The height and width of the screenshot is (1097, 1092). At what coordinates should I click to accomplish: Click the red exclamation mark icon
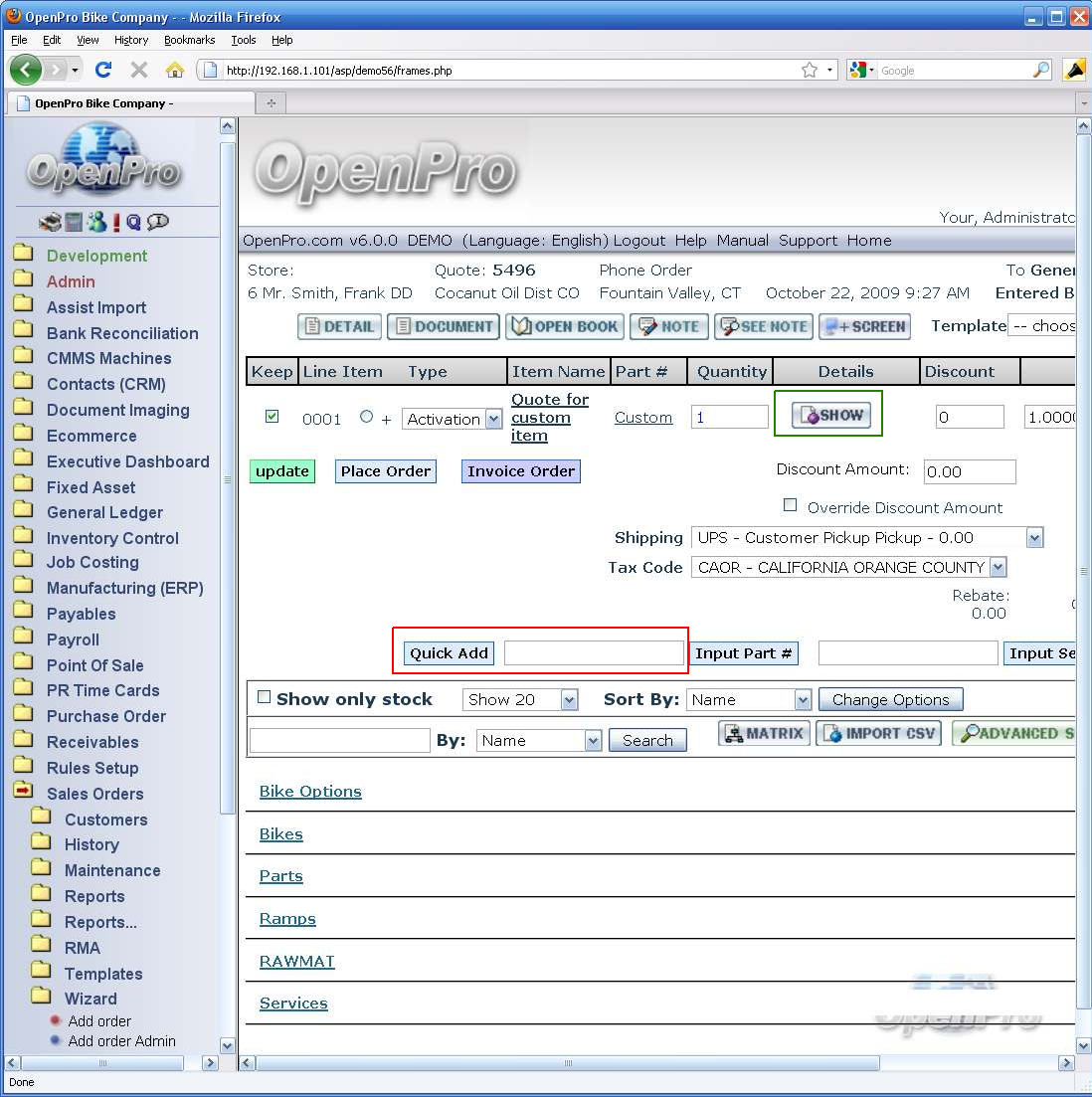[x=116, y=222]
